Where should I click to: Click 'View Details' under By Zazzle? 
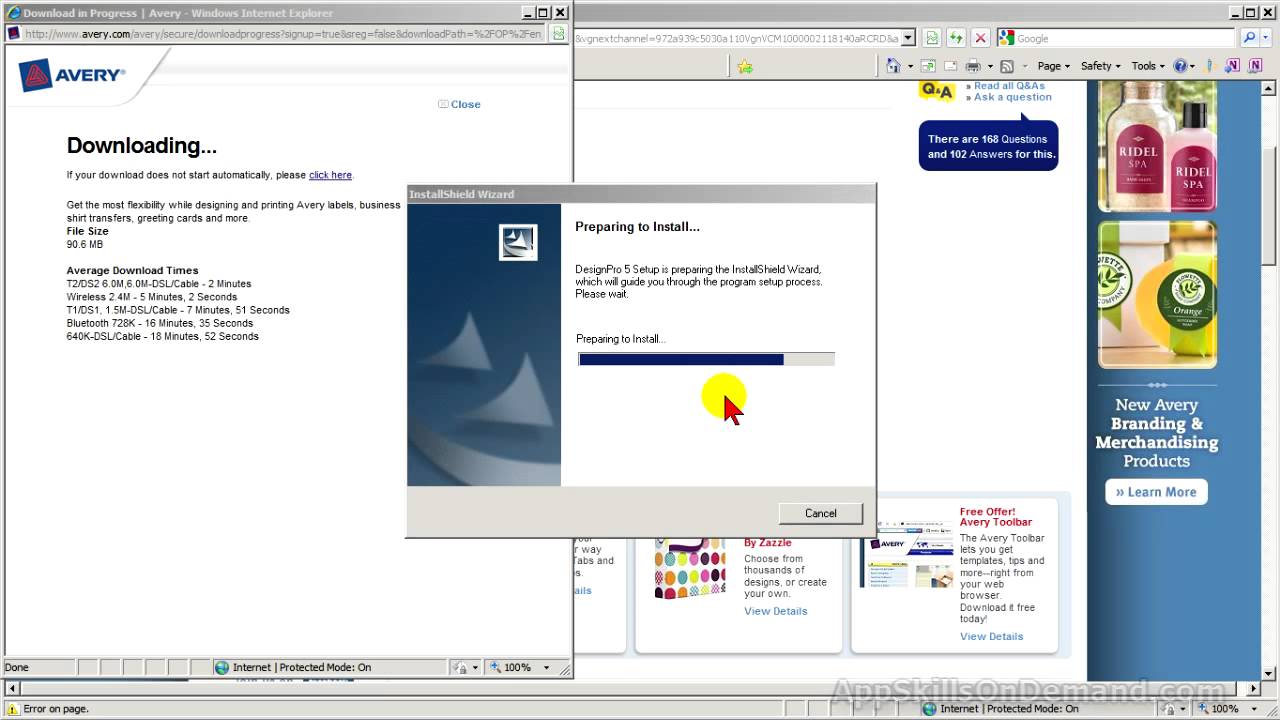(775, 611)
